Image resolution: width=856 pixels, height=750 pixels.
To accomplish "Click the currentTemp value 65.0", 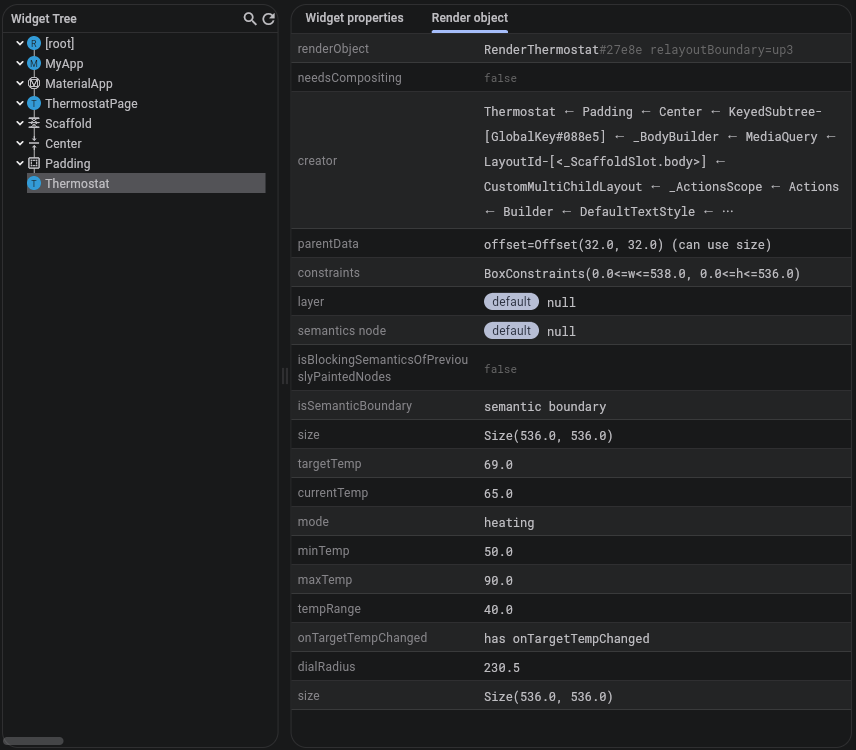I will pyautogui.click(x=498, y=493).
